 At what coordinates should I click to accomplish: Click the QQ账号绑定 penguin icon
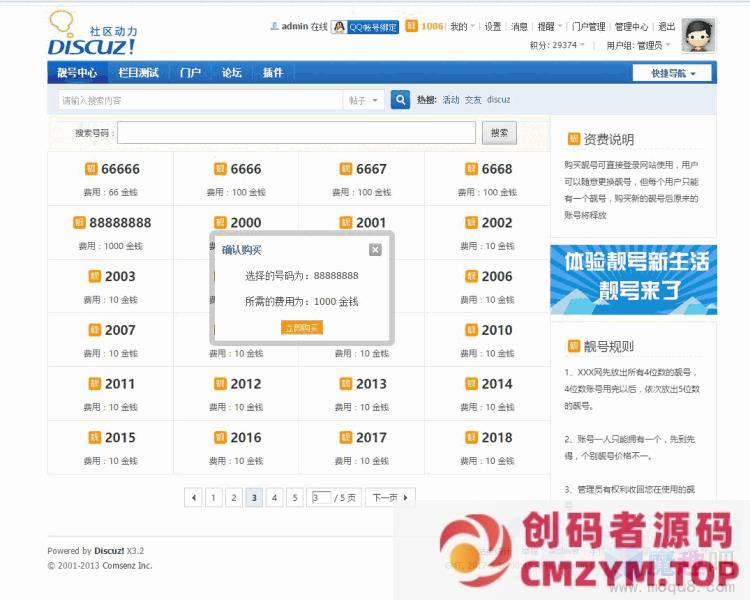(x=340, y=27)
